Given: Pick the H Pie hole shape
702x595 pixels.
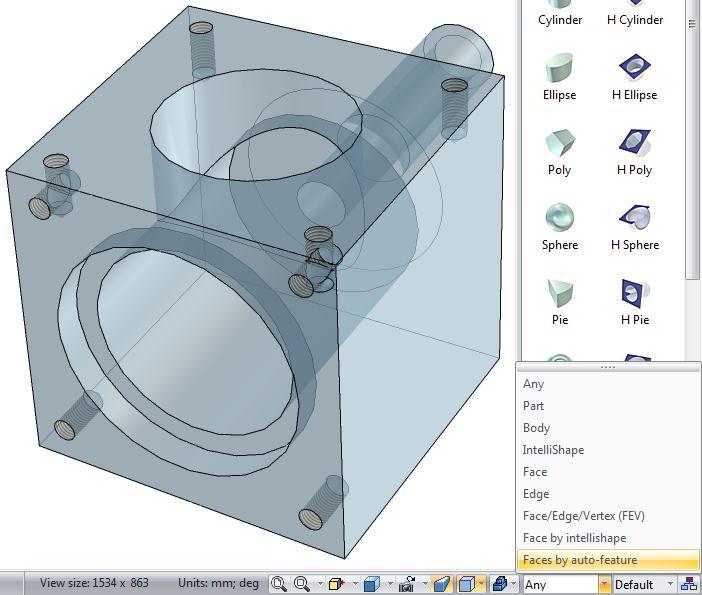Looking at the screenshot, I should [x=635, y=292].
